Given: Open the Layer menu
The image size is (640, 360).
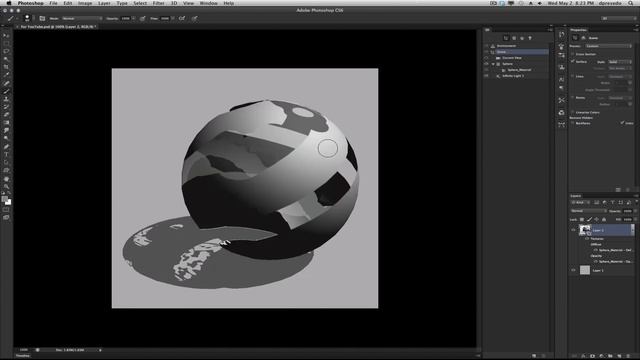Looking at the screenshot, I should coord(104,3).
